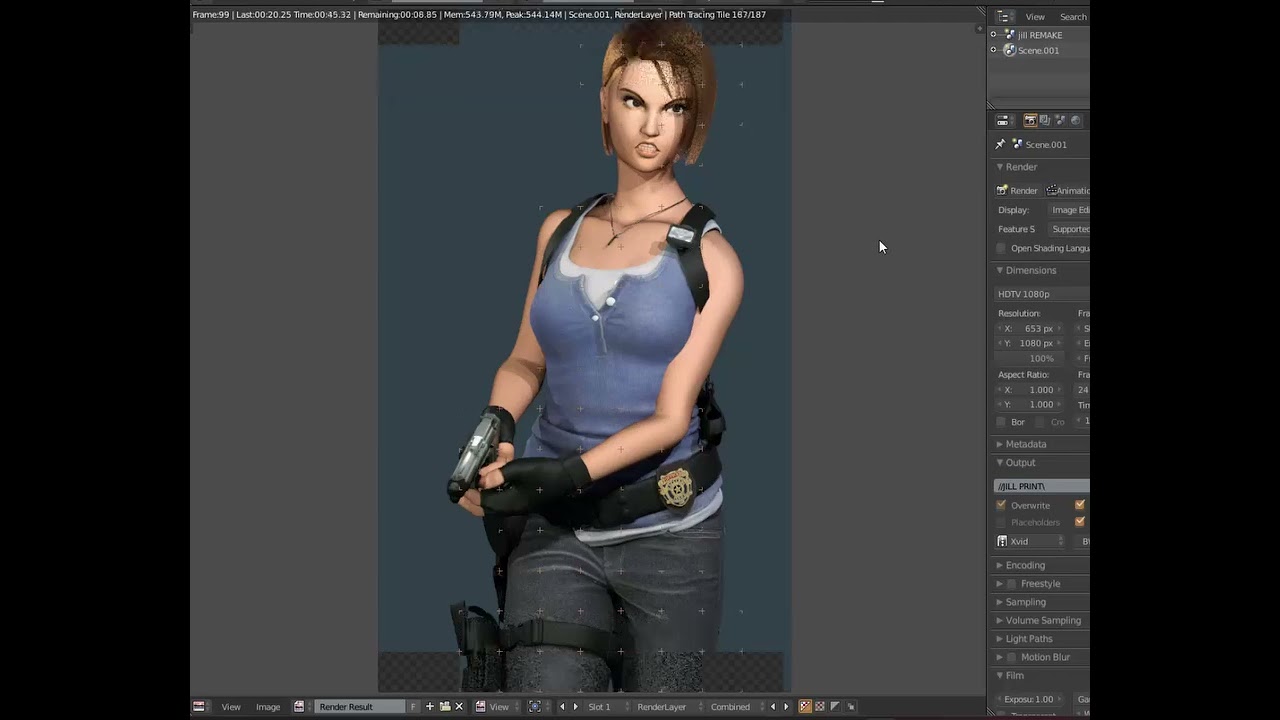Viewport: 1280px width, 720px height.
Task: Open the image editor type selector icon
Action: tap(199, 706)
